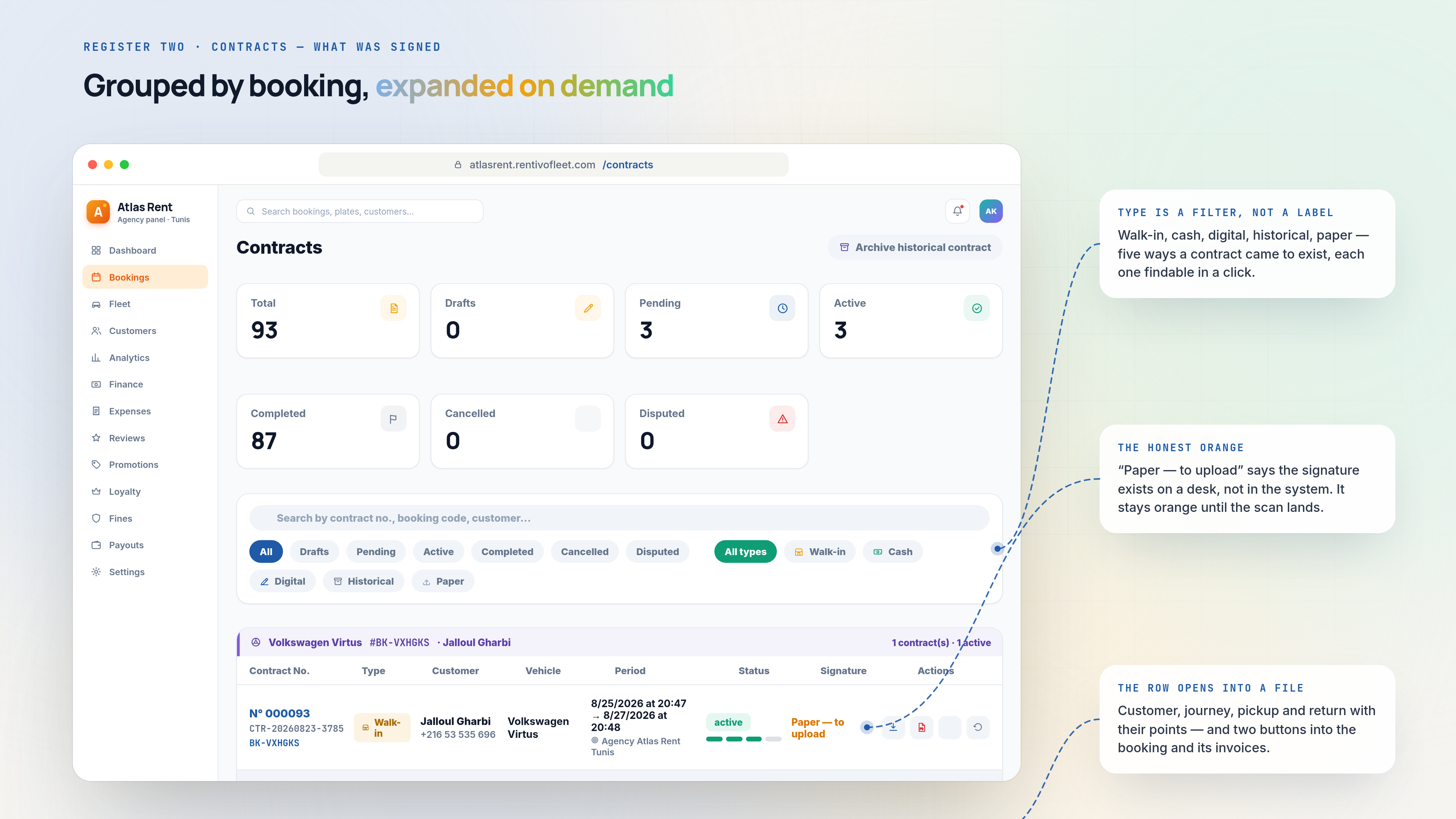1456x819 pixels.
Task: Click phone number +216 53 535 696
Action: 458,735
